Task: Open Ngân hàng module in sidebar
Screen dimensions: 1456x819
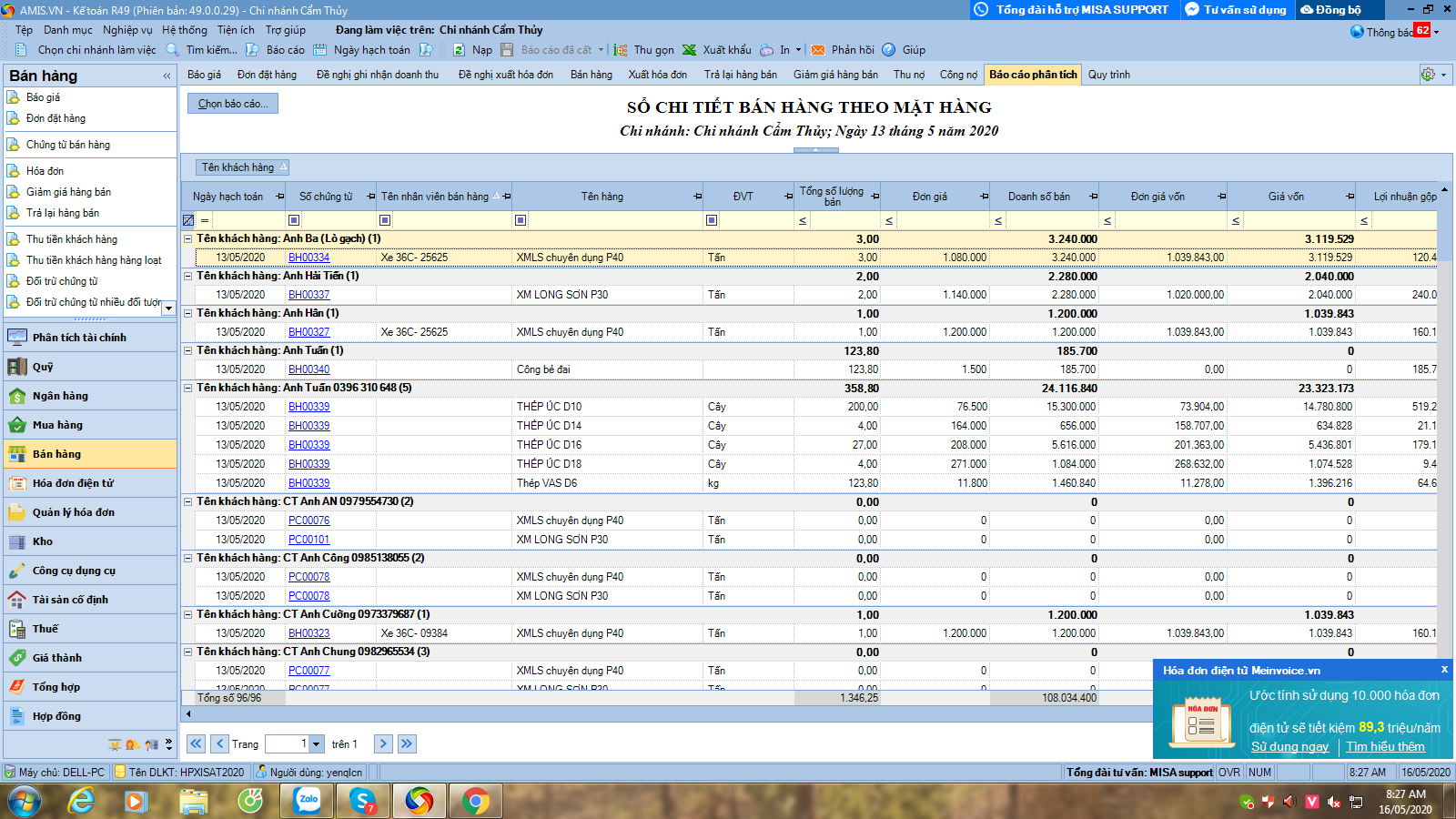Action: (x=60, y=396)
